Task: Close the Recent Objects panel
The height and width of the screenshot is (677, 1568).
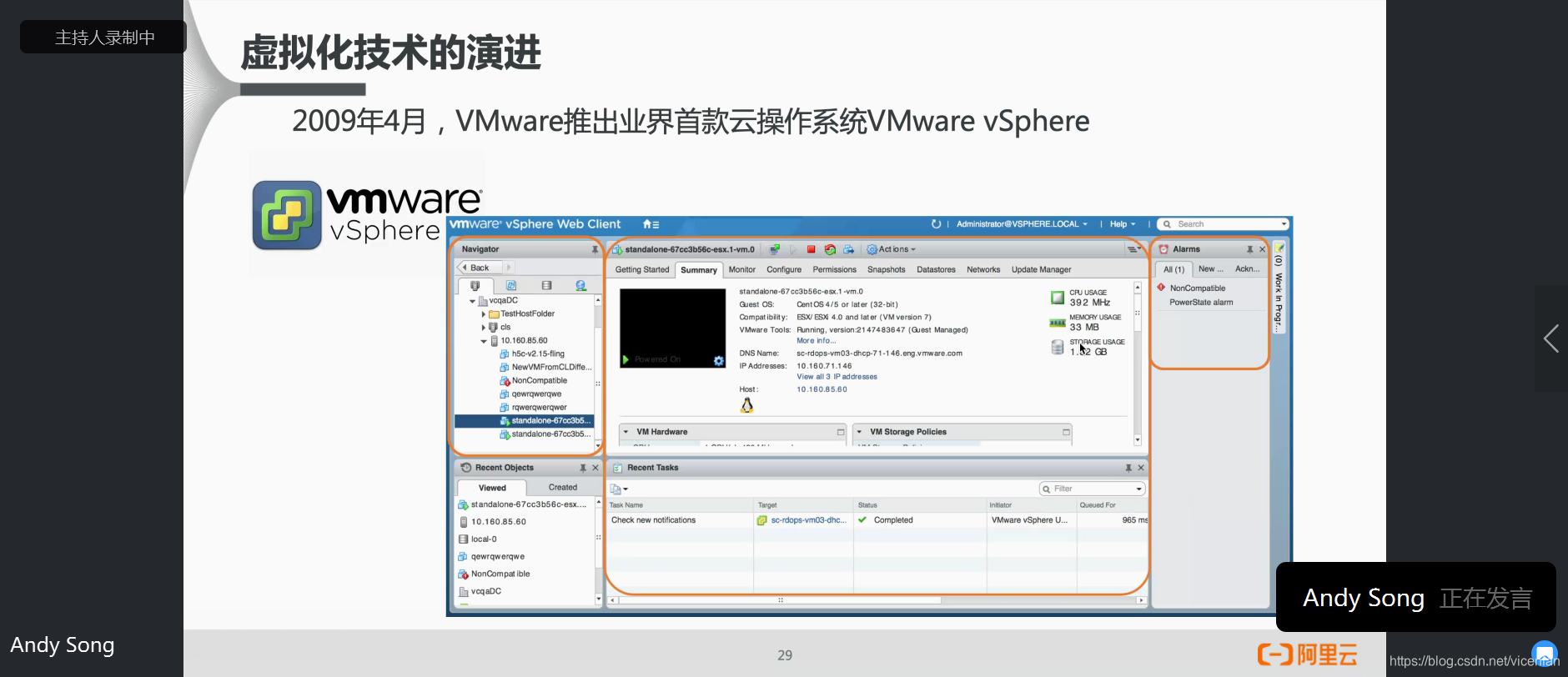Action: (x=596, y=468)
